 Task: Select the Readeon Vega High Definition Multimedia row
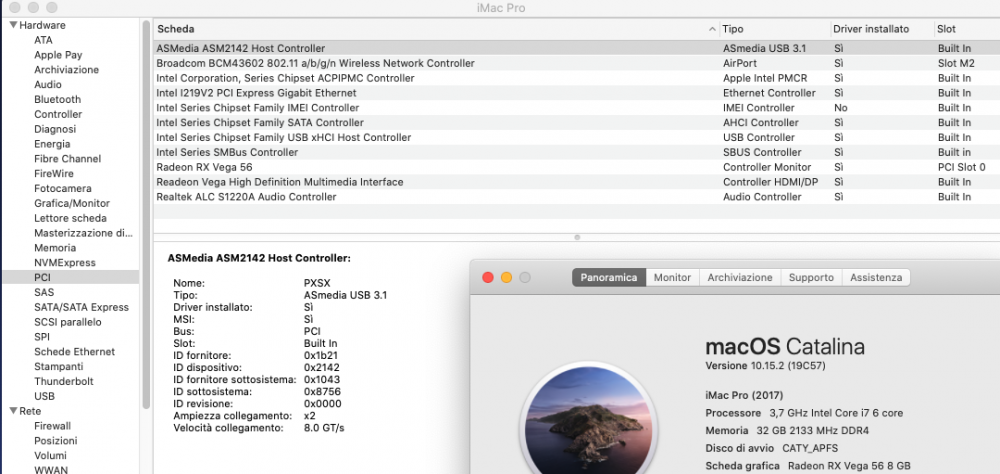click(577, 182)
